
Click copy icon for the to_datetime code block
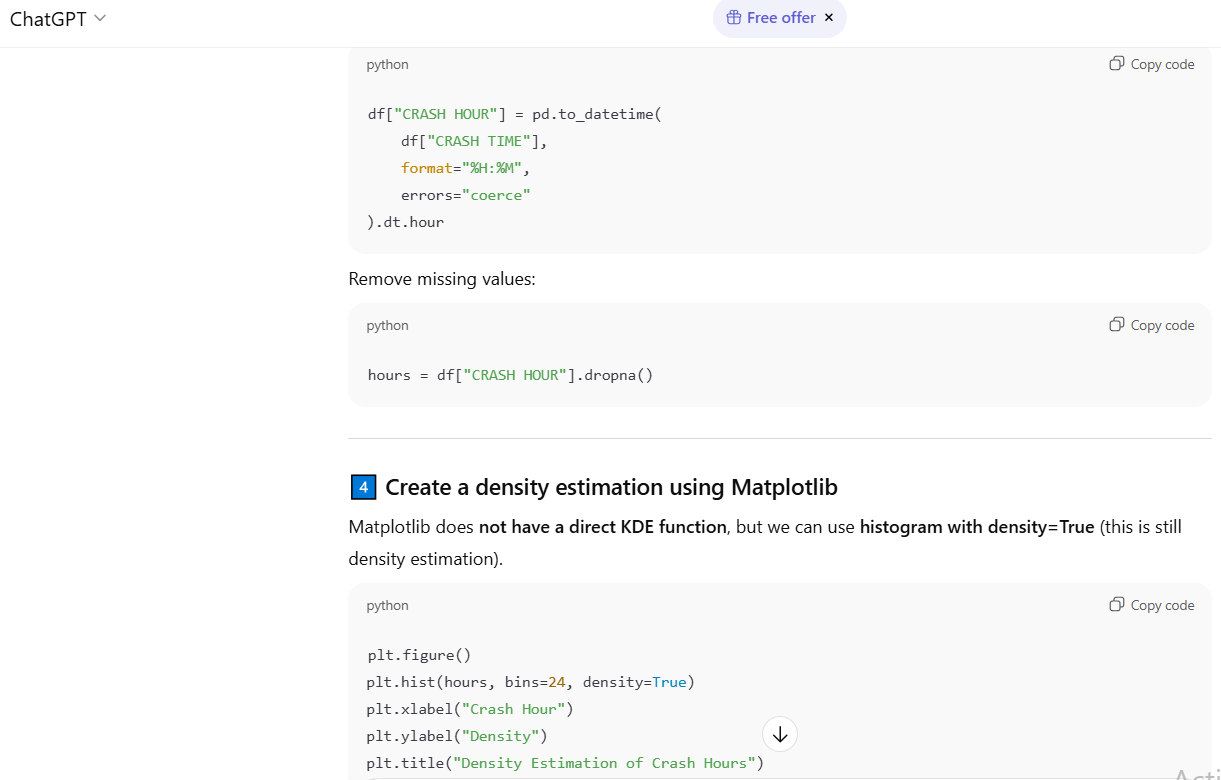pyautogui.click(x=1117, y=64)
